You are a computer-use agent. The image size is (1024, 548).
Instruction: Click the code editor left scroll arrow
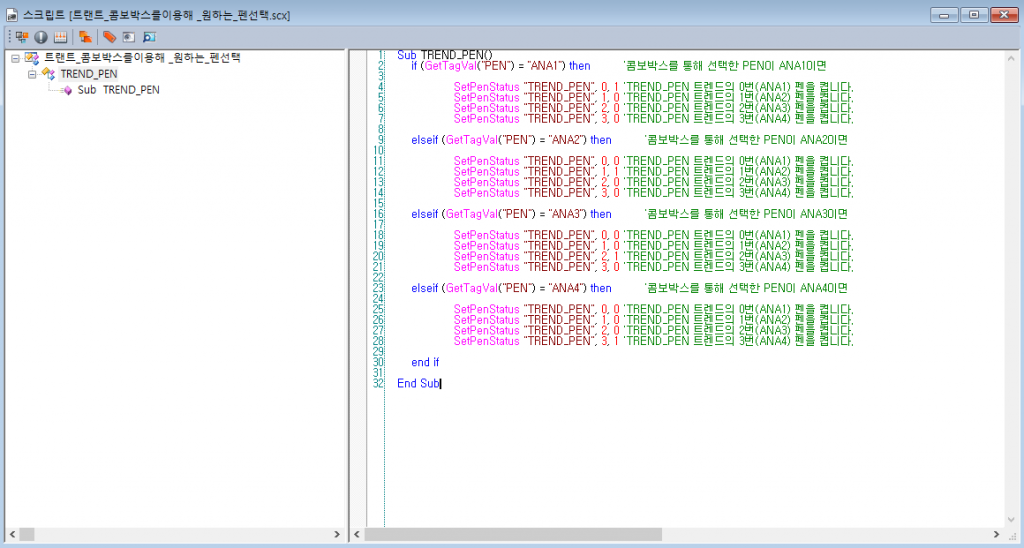point(357,534)
